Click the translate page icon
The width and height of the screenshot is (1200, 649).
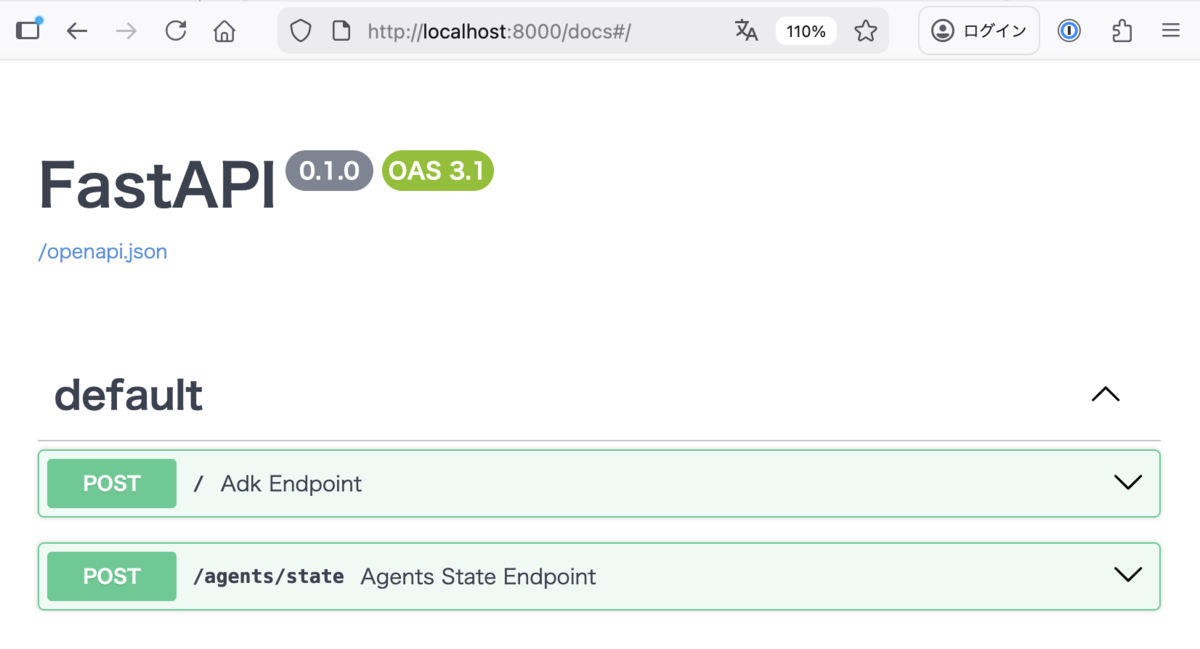(746, 31)
